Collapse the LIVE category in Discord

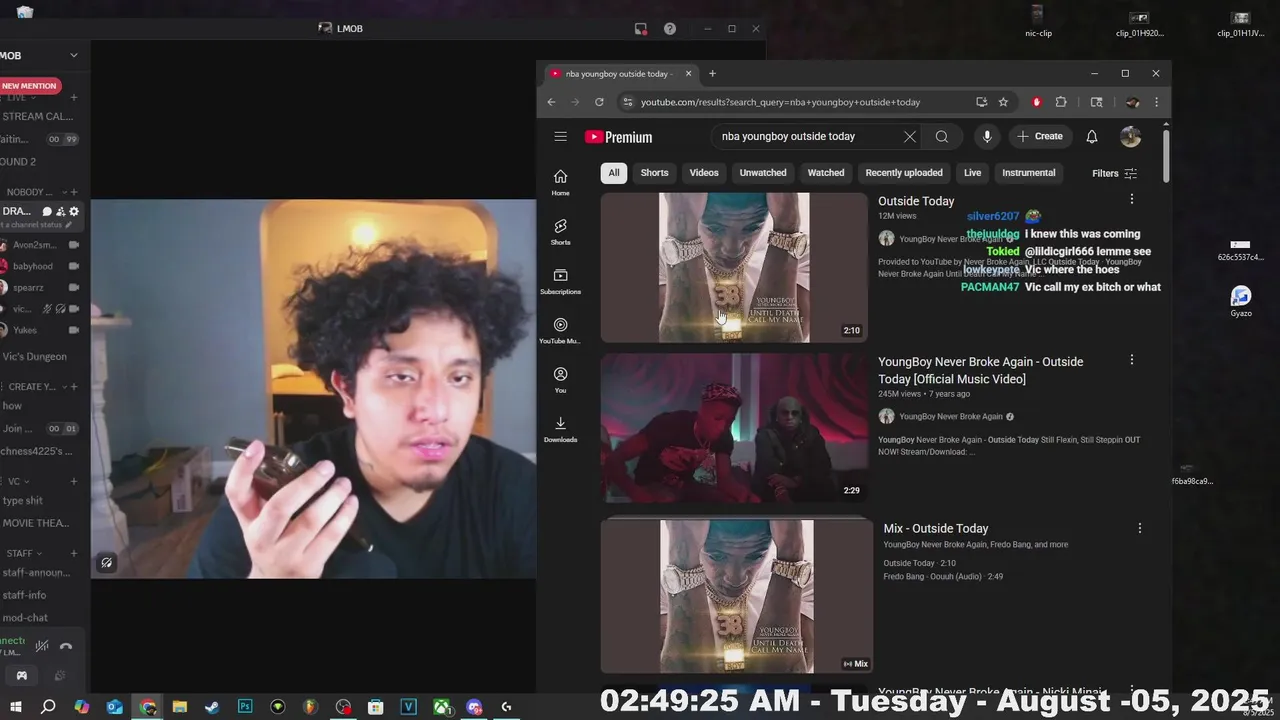click(x=33, y=98)
